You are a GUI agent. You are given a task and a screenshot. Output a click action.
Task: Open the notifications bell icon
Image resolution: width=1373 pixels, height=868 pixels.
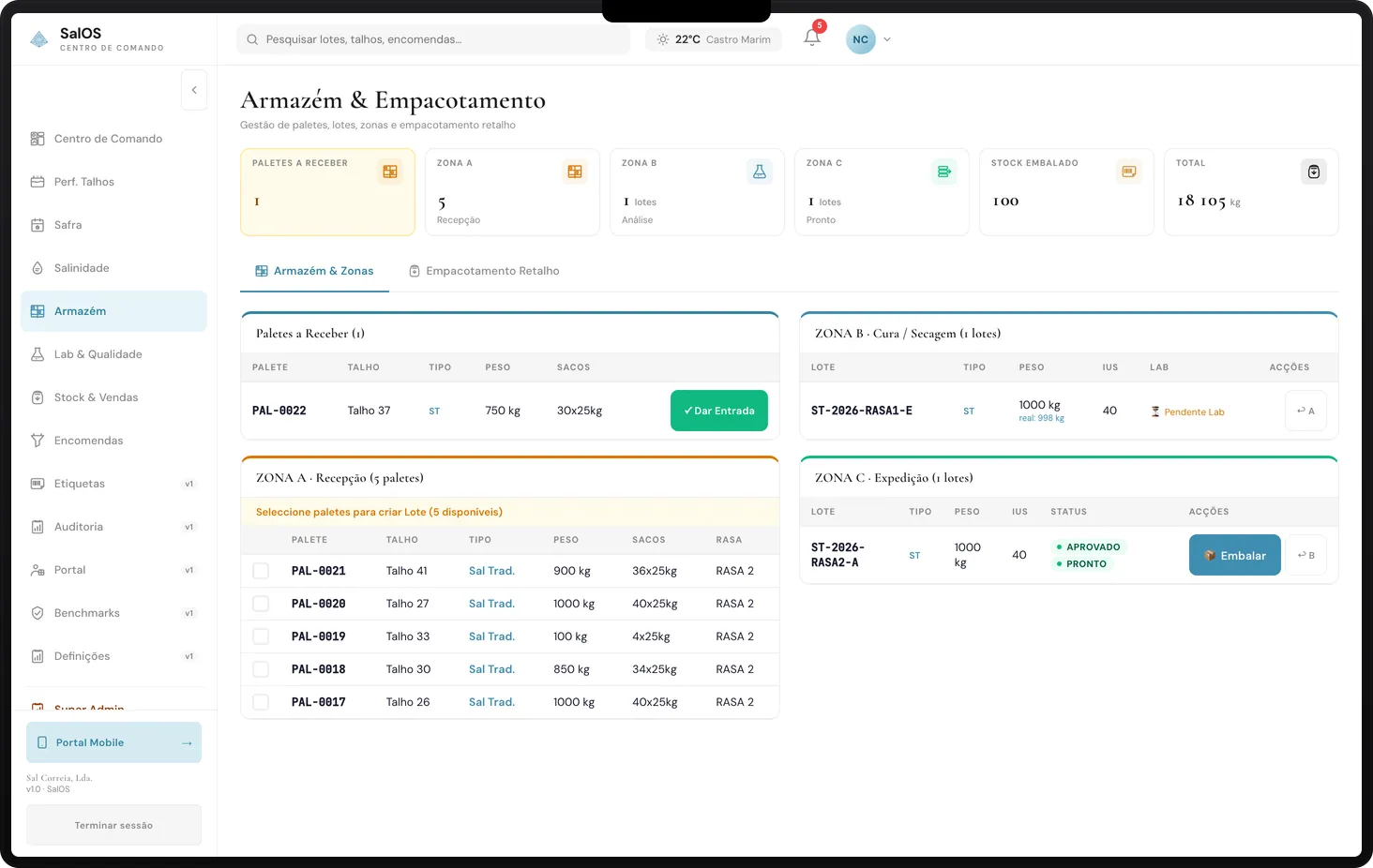coord(812,38)
